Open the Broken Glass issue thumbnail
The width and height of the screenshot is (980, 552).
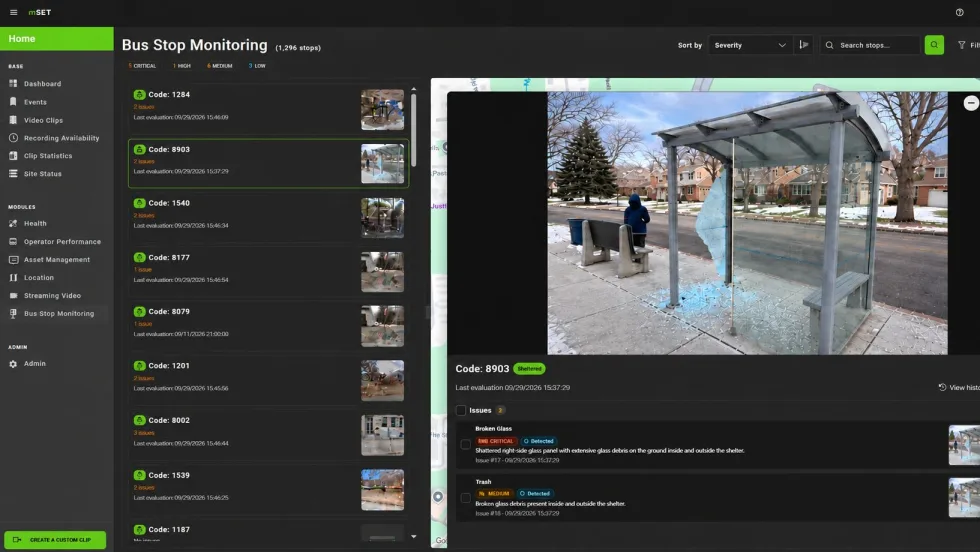[964, 445]
